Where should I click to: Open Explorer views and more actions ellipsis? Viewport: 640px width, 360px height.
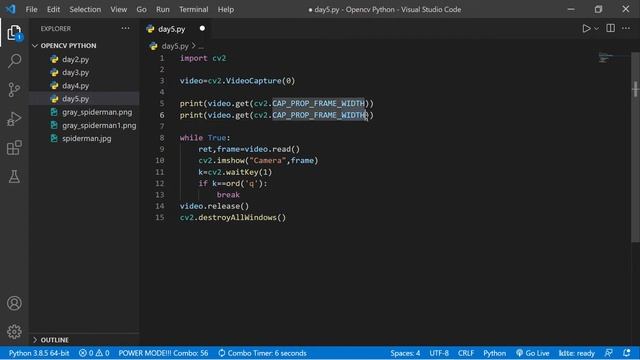[125, 28]
